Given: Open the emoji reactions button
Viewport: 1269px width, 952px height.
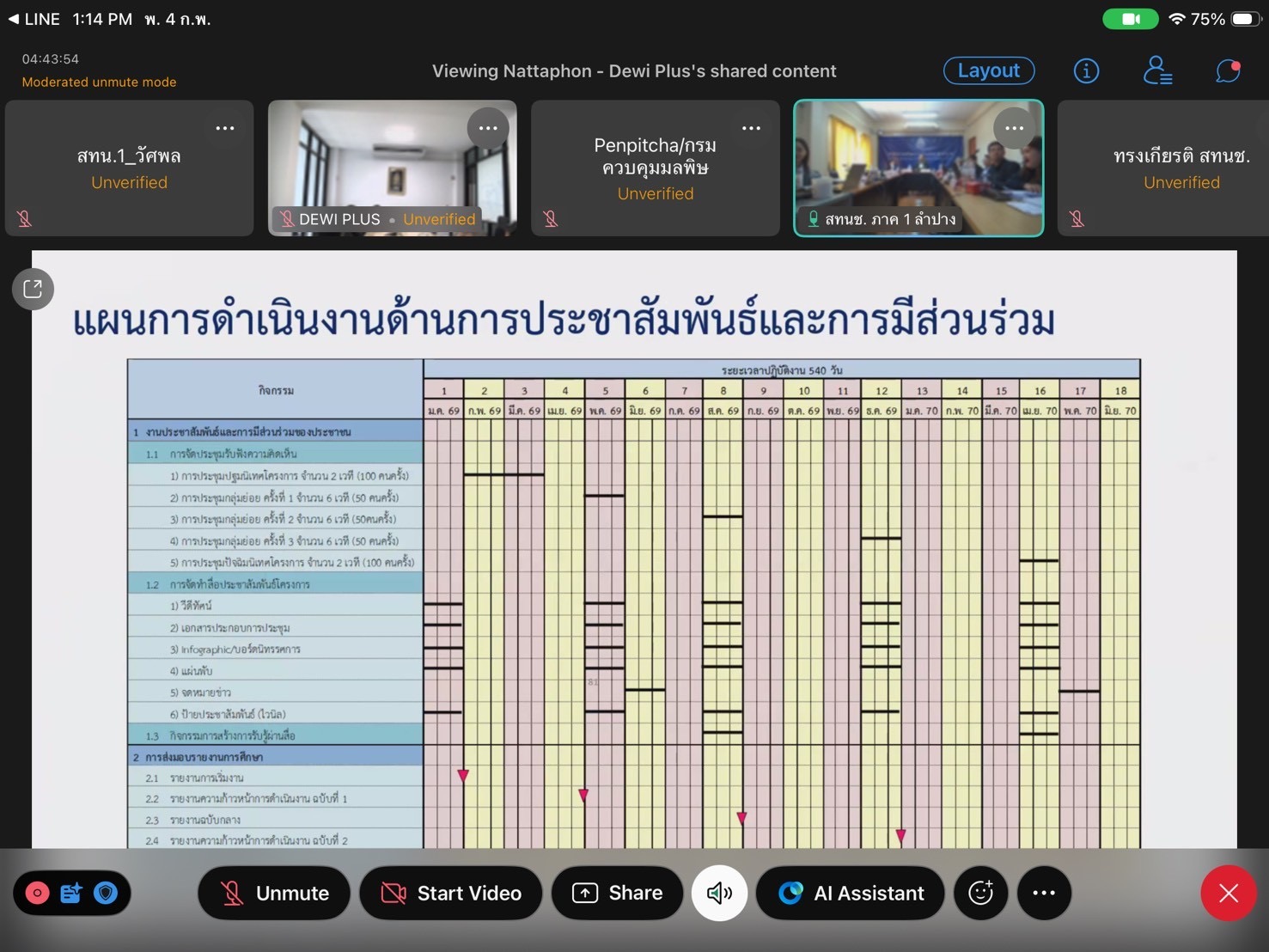Looking at the screenshot, I should coord(980,894).
